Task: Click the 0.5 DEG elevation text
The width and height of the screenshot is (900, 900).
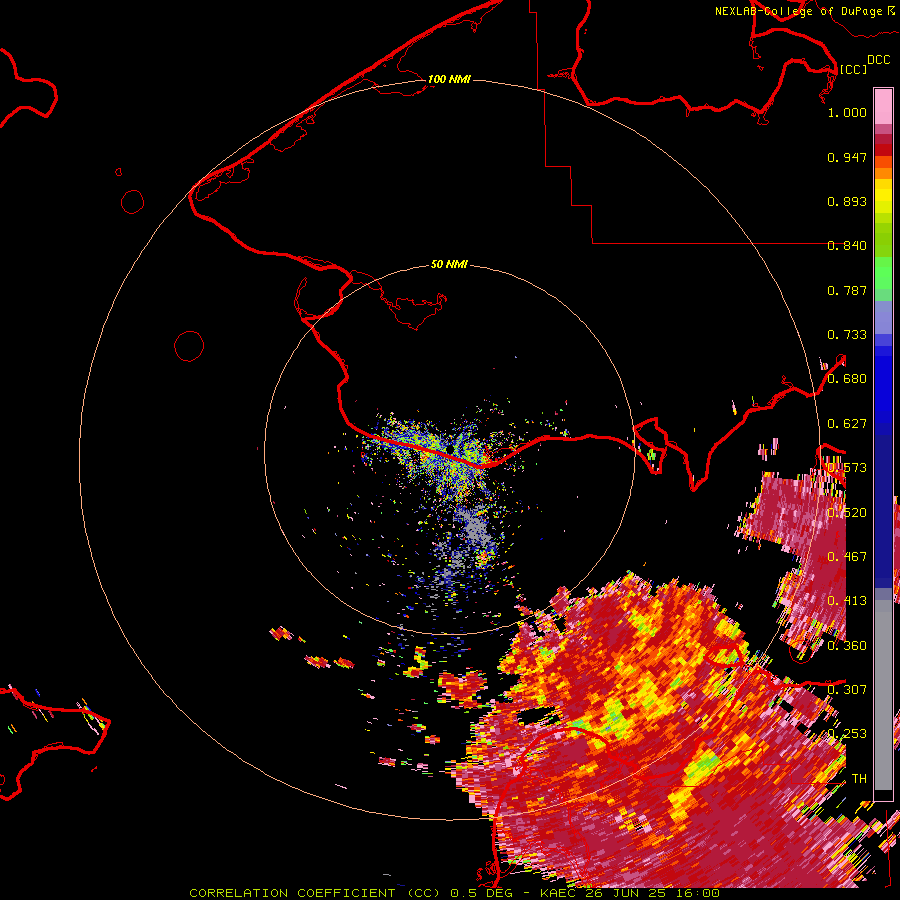Action: [481, 893]
